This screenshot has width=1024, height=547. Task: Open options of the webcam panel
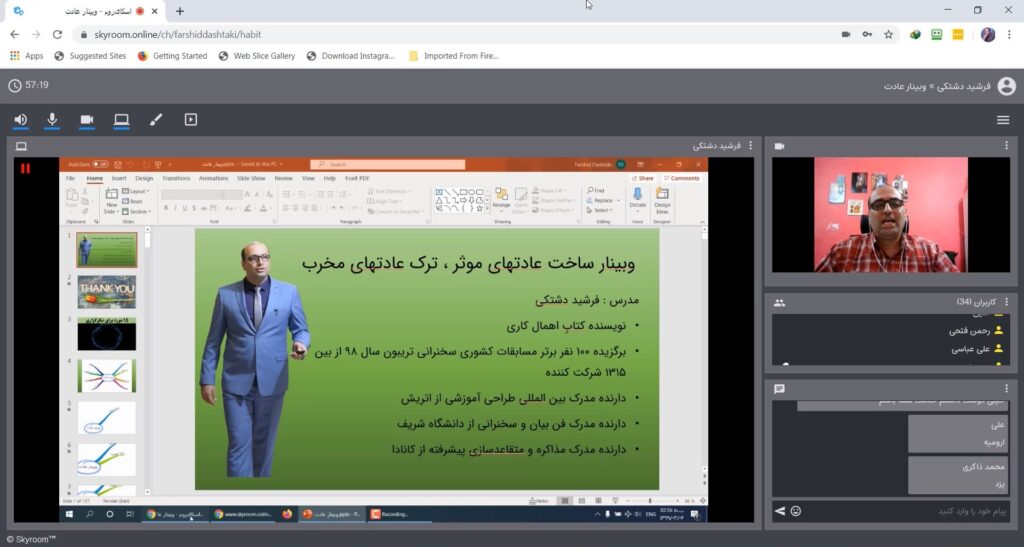point(1006,146)
